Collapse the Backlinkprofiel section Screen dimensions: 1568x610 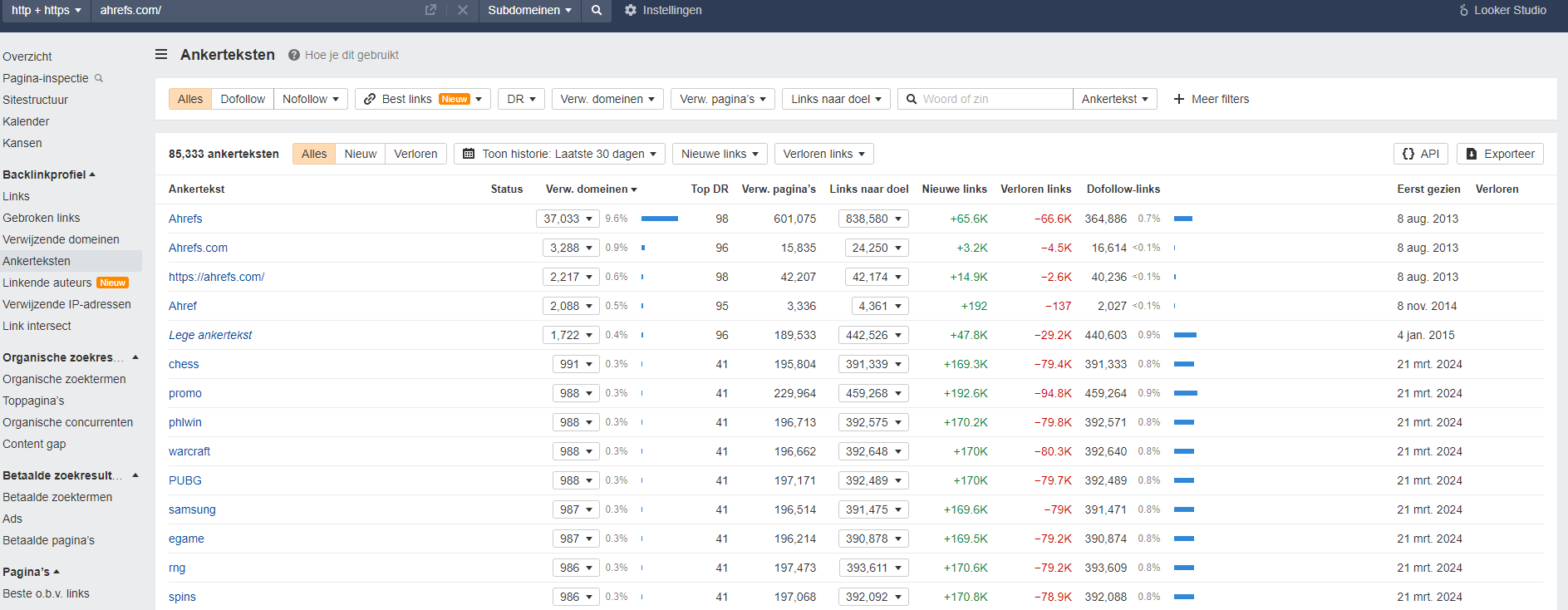click(49, 175)
